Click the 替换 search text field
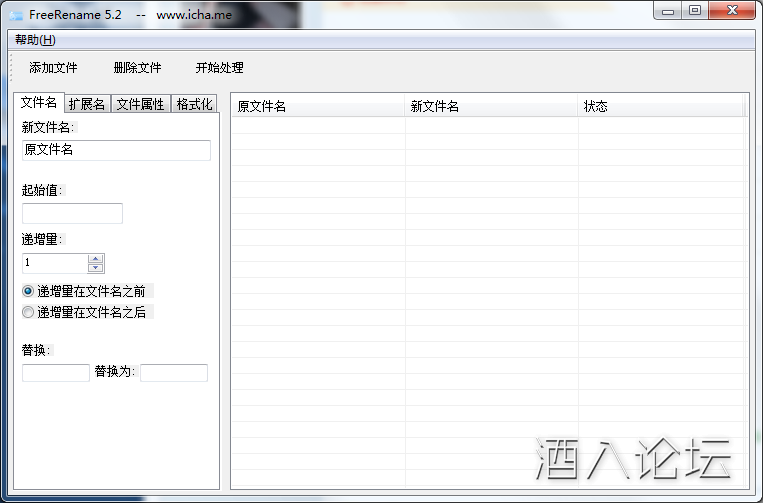Image resolution: width=763 pixels, height=503 pixels. 56,373
